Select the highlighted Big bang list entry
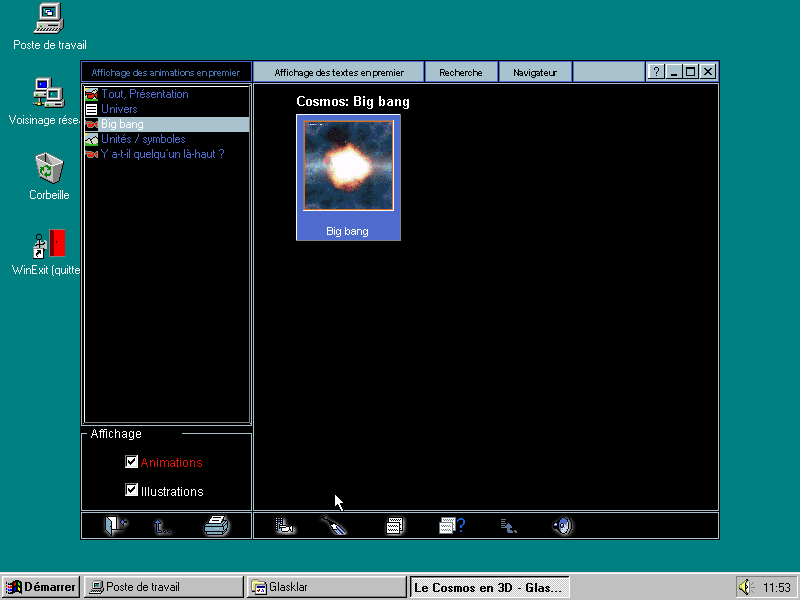This screenshot has width=800, height=600. 167,124
